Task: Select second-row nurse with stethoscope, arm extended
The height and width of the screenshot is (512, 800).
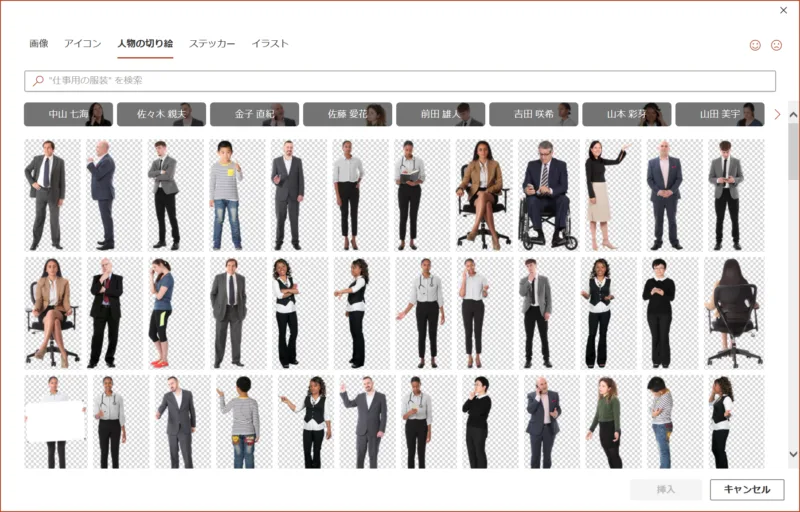Action: coord(424,313)
